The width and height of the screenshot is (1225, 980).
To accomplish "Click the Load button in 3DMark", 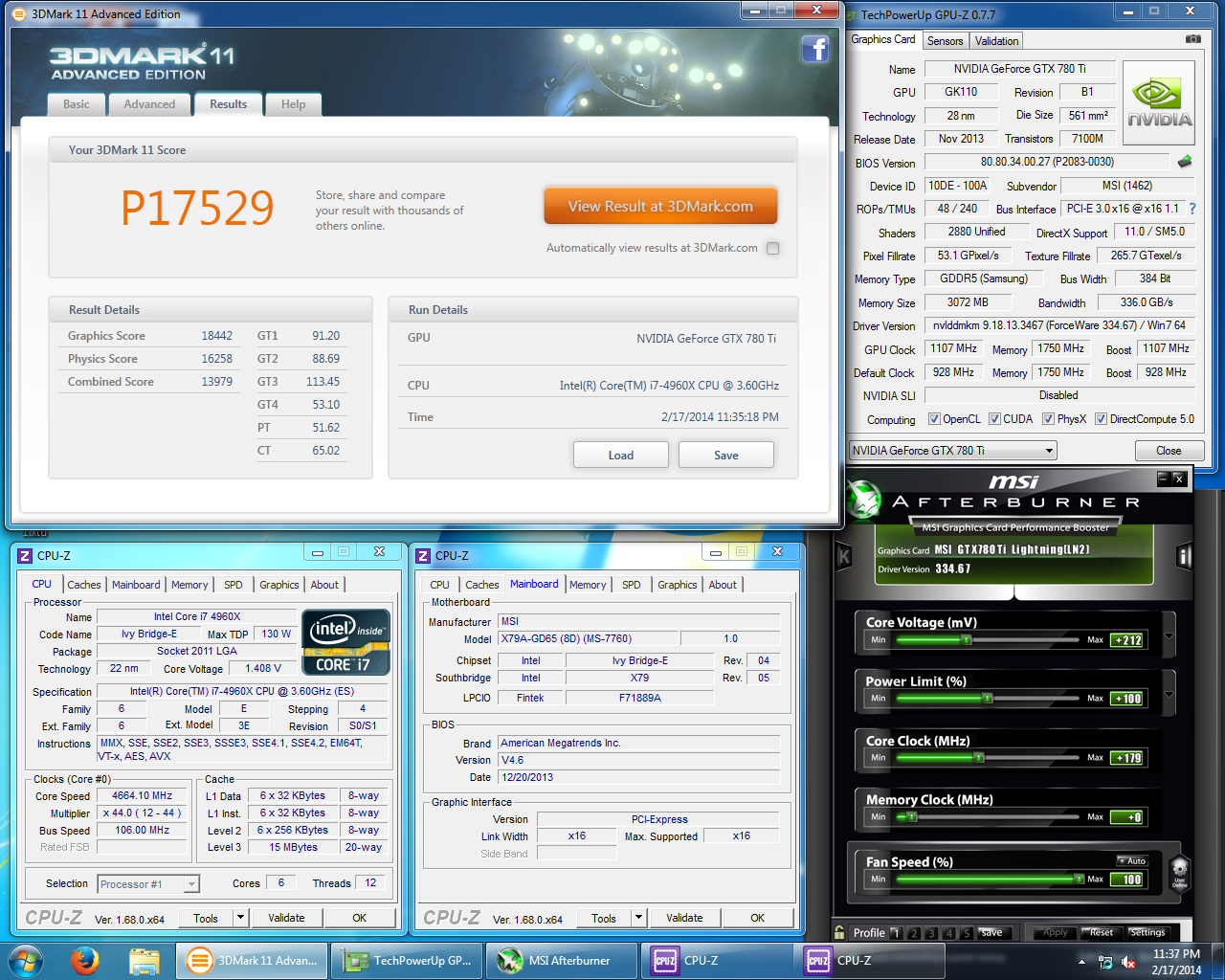I will [x=620, y=456].
